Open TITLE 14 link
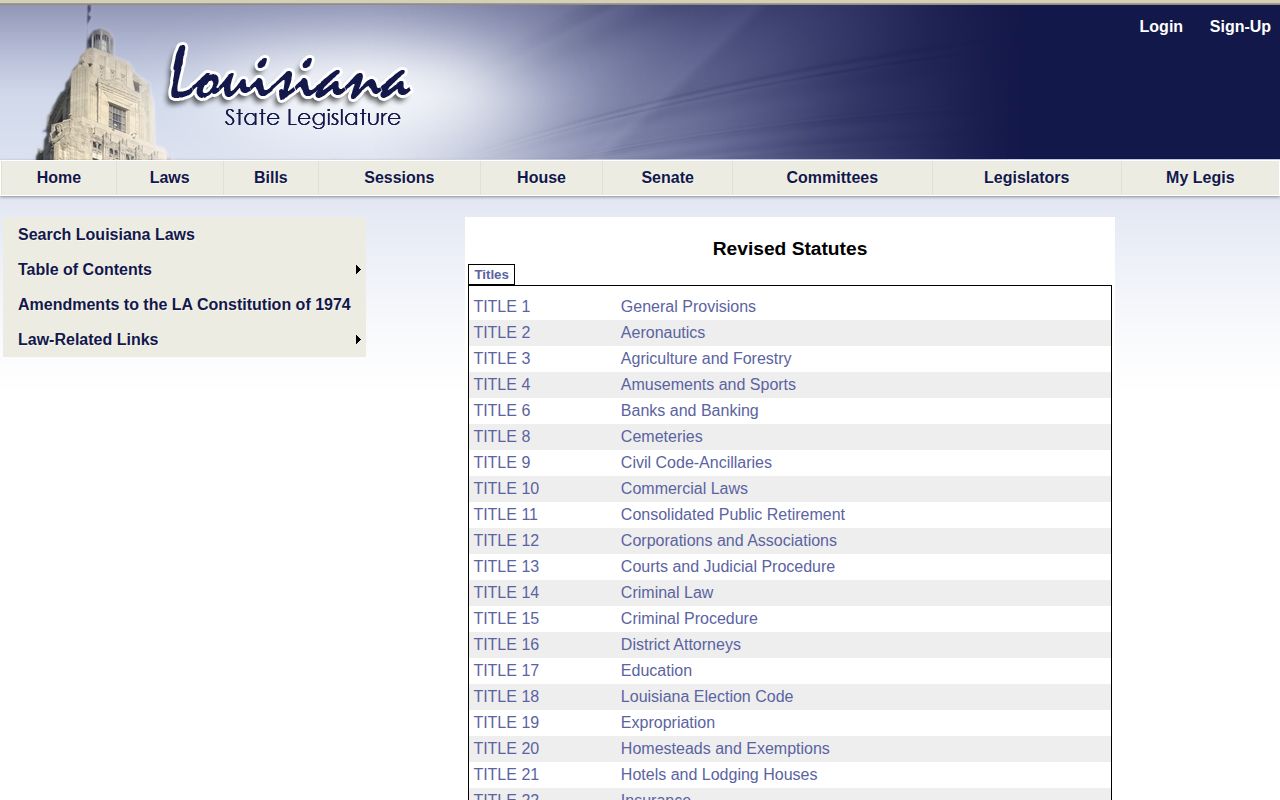1280x800 pixels. (506, 593)
